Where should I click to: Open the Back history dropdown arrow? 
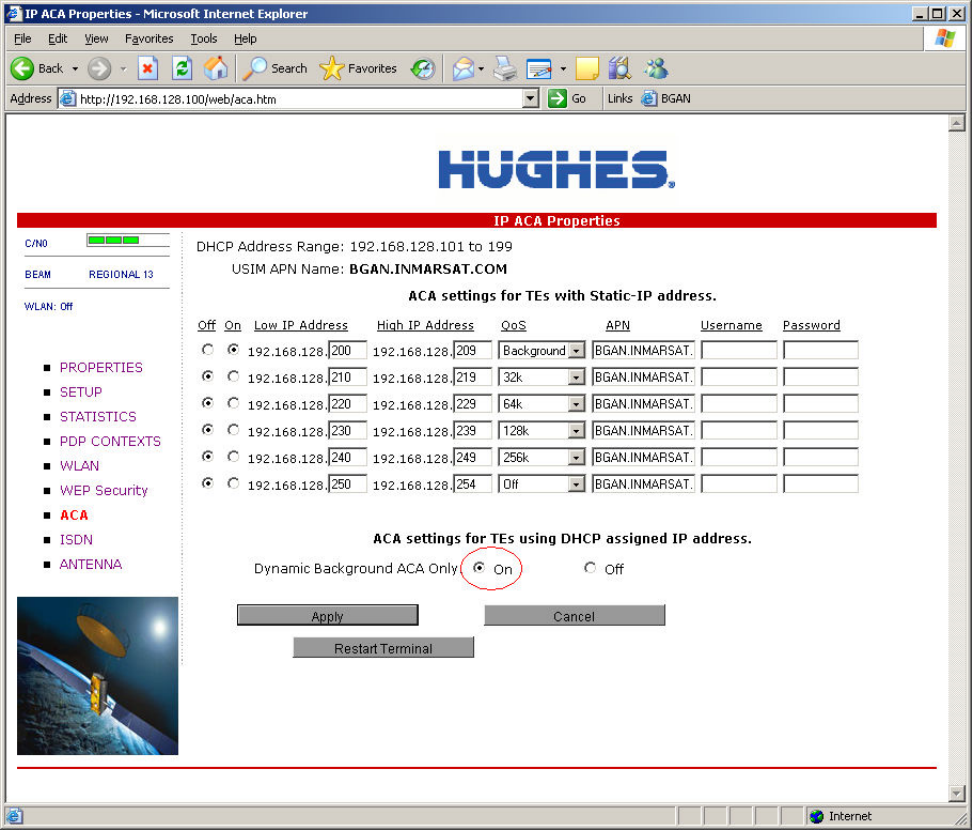click(75, 68)
